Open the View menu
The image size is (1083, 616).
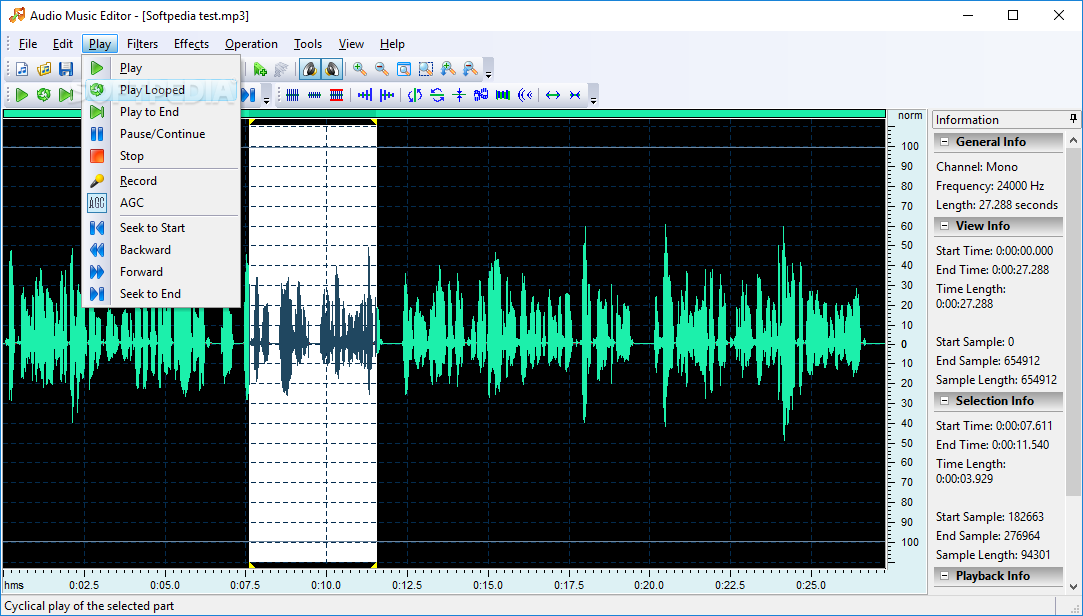click(351, 44)
